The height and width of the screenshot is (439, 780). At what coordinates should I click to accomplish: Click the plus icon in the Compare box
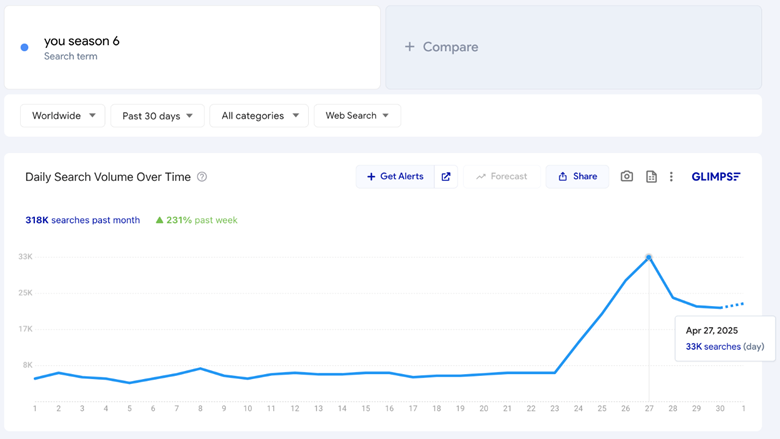[x=409, y=47]
